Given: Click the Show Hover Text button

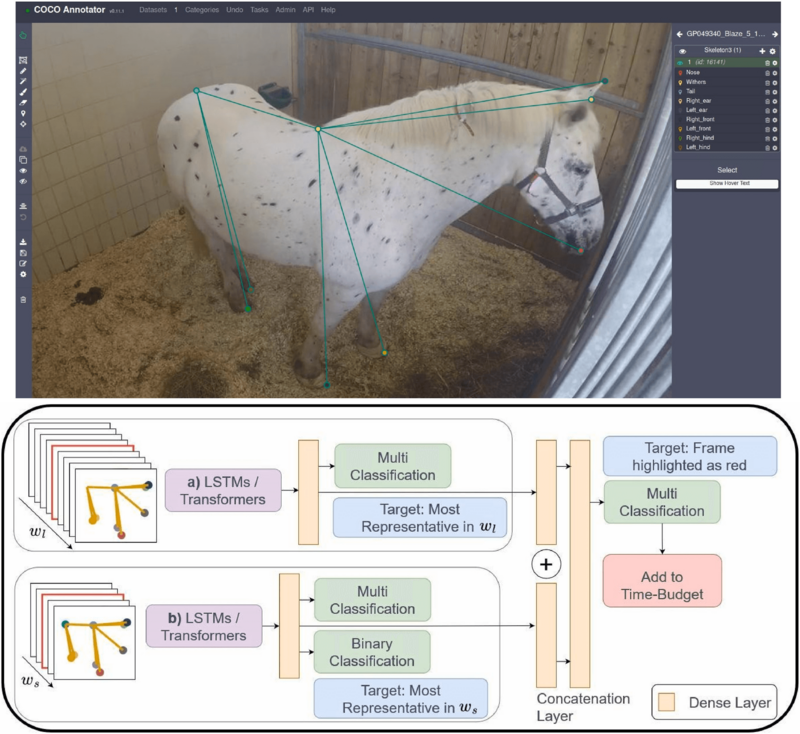Looking at the screenshot, I should [x=726, y=184].
